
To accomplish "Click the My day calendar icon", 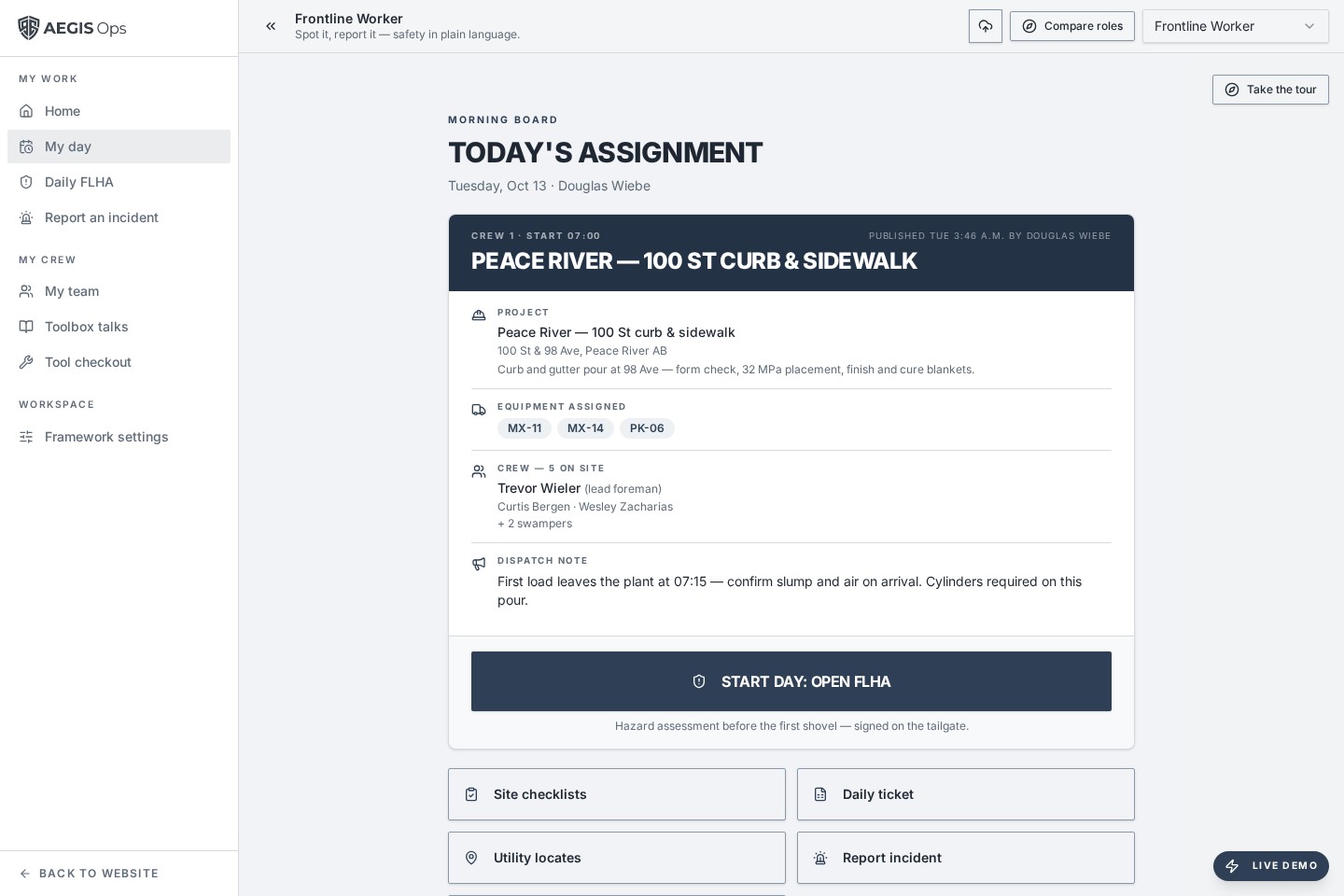I will pos(26,147).
